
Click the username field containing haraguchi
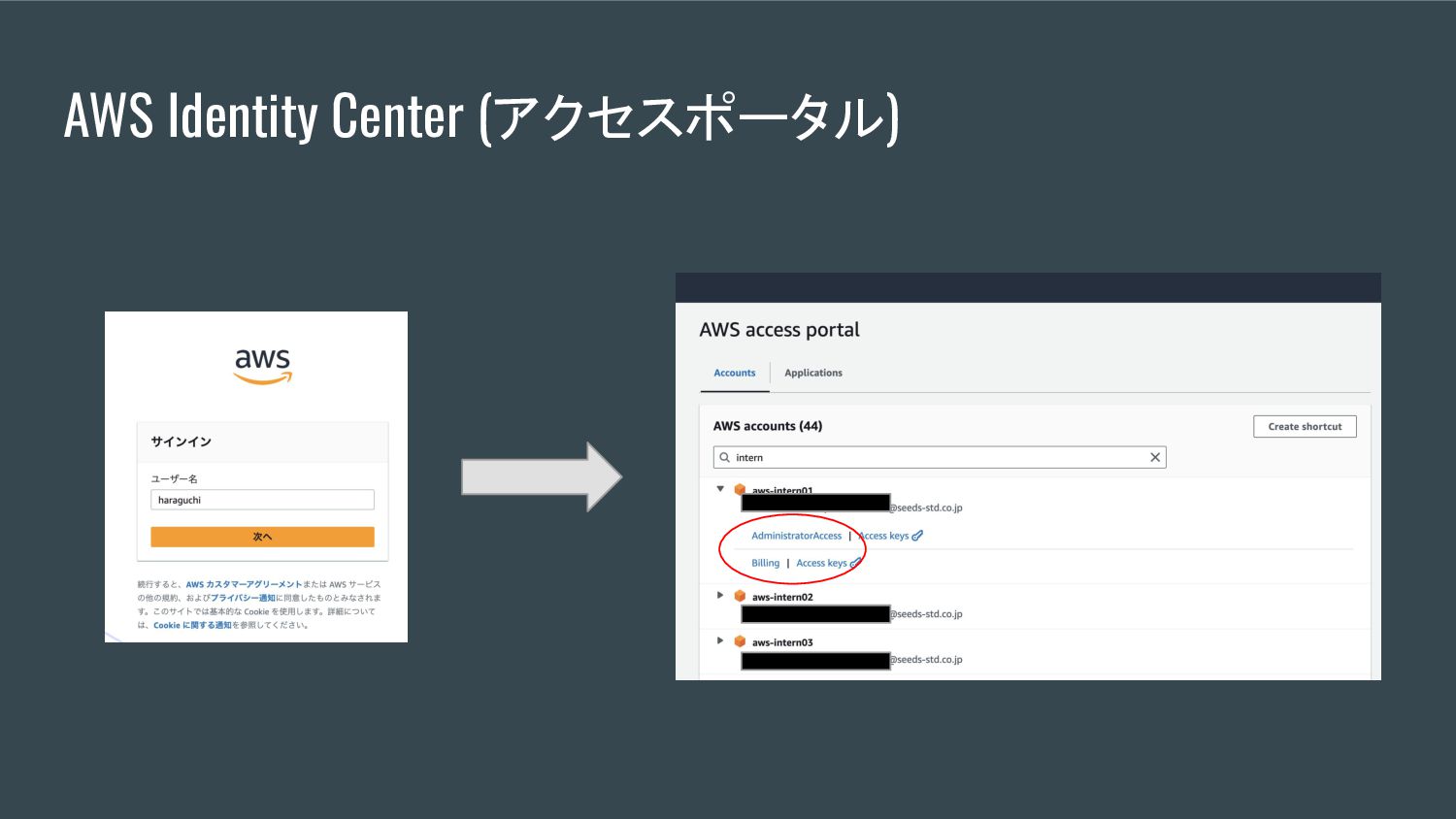262,500
